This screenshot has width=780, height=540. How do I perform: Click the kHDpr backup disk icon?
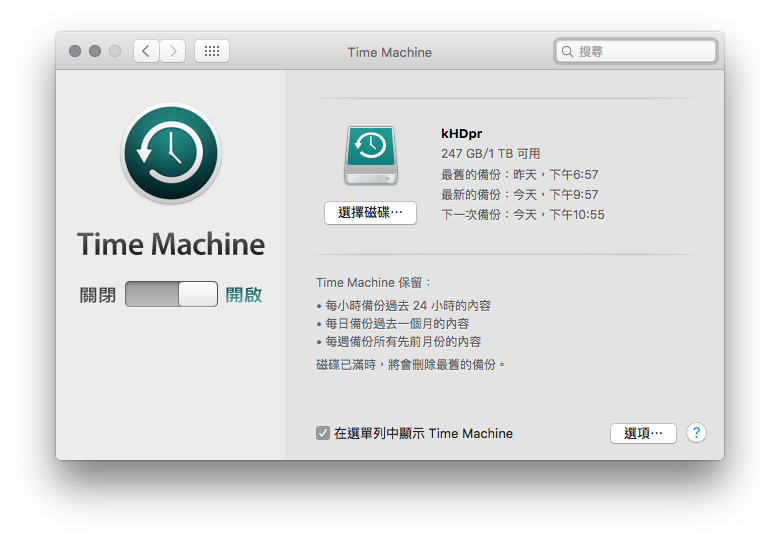pyautogui.click(x=371, y=156)
